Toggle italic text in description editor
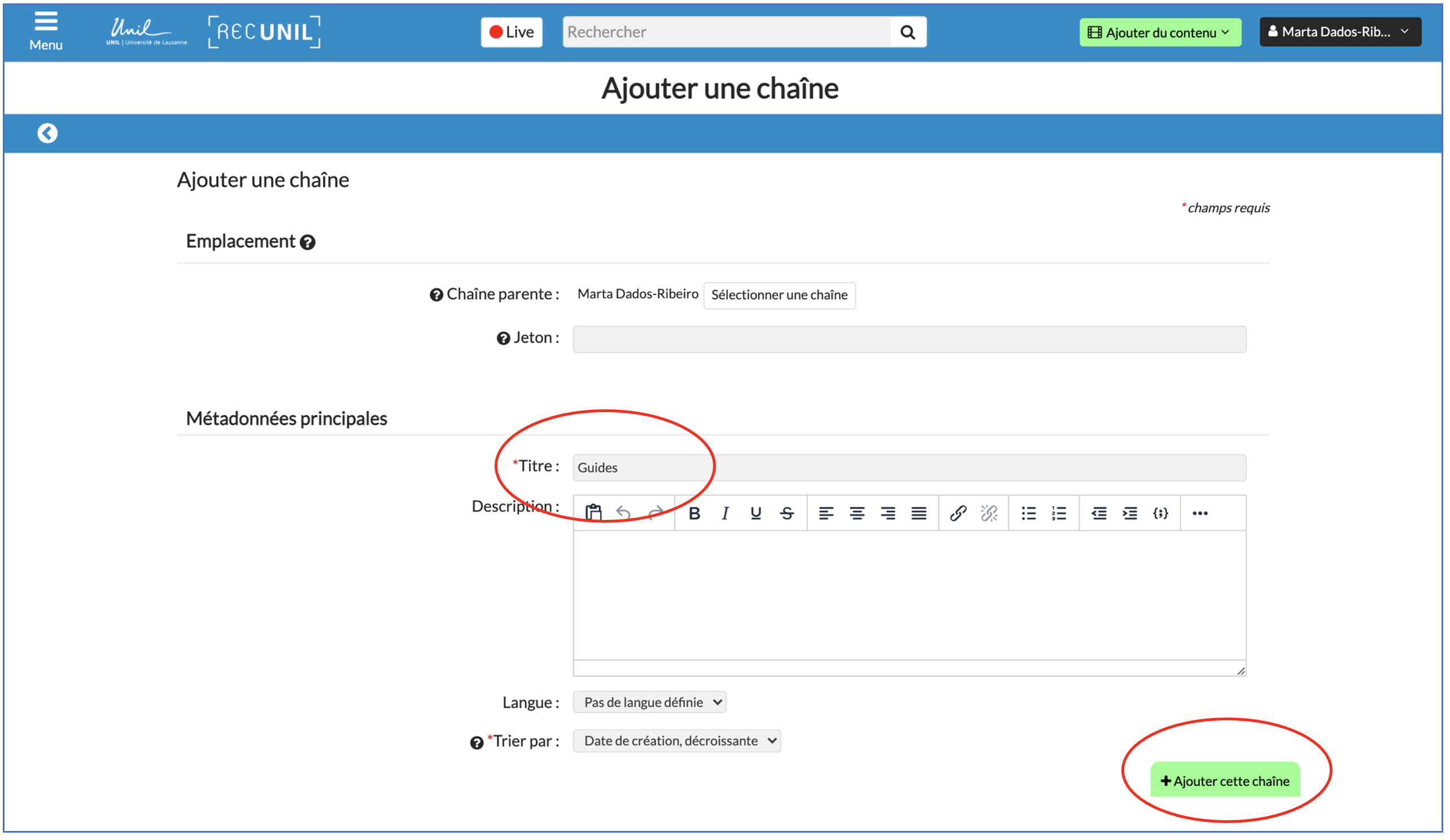 (x=725, y=513)
